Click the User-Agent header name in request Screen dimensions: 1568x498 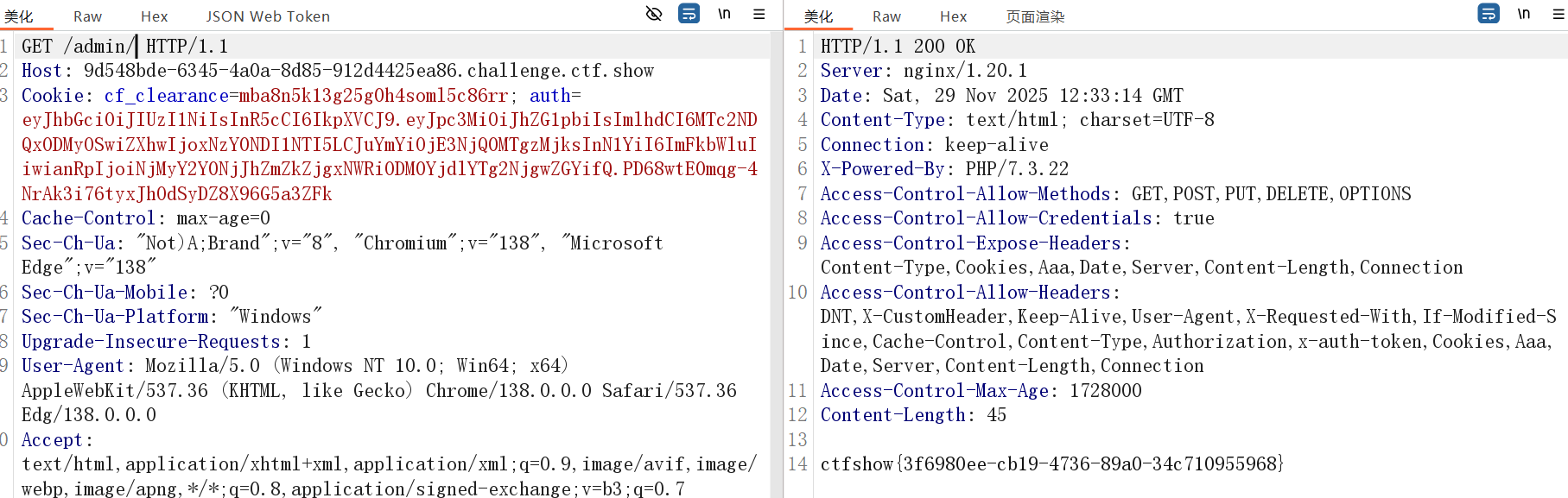pos(73,366)
